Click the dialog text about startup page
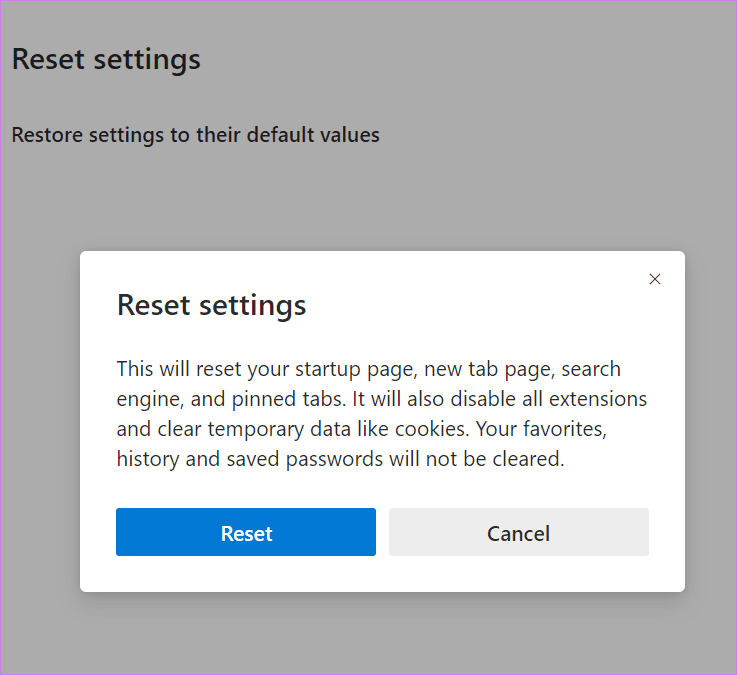This screenshot has height=675, width=737. 382,414
